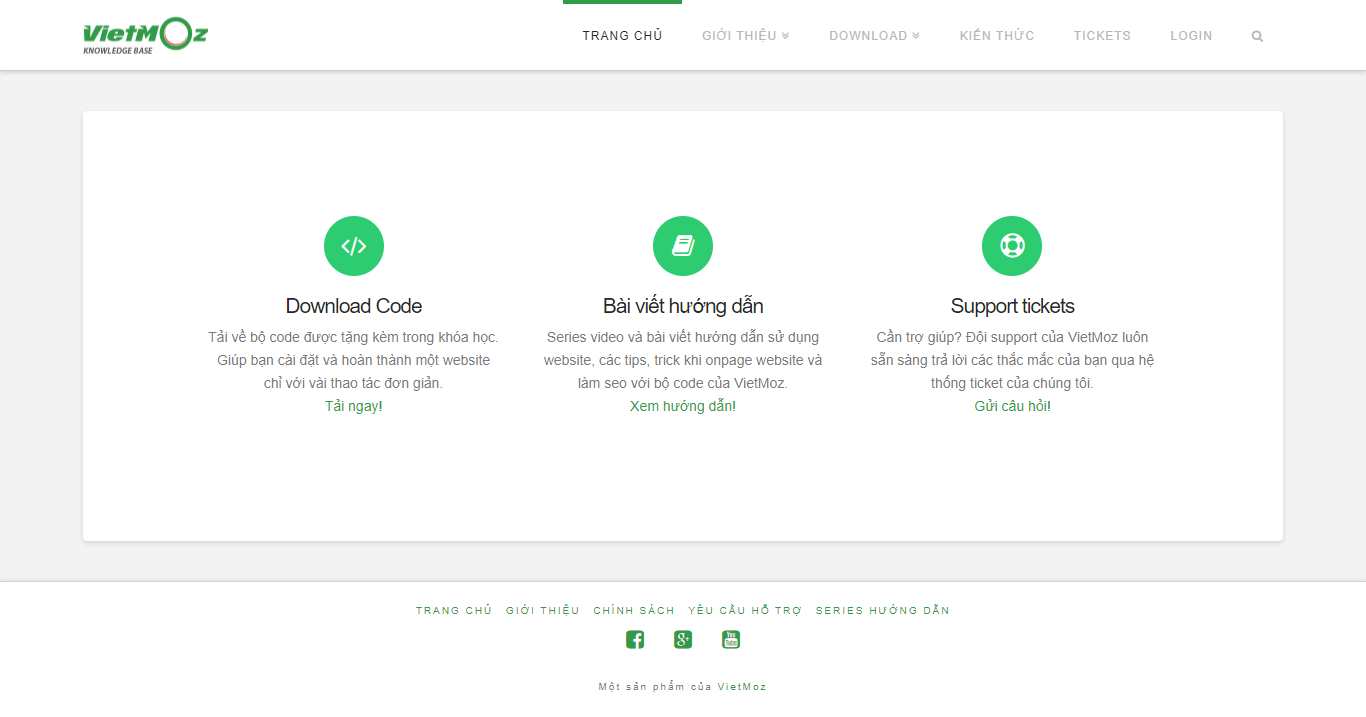Image resolution: width=1366 pixels, height=717 pixels.
Task: Click the Facebook icon in the footer
Action: [634, 639]
